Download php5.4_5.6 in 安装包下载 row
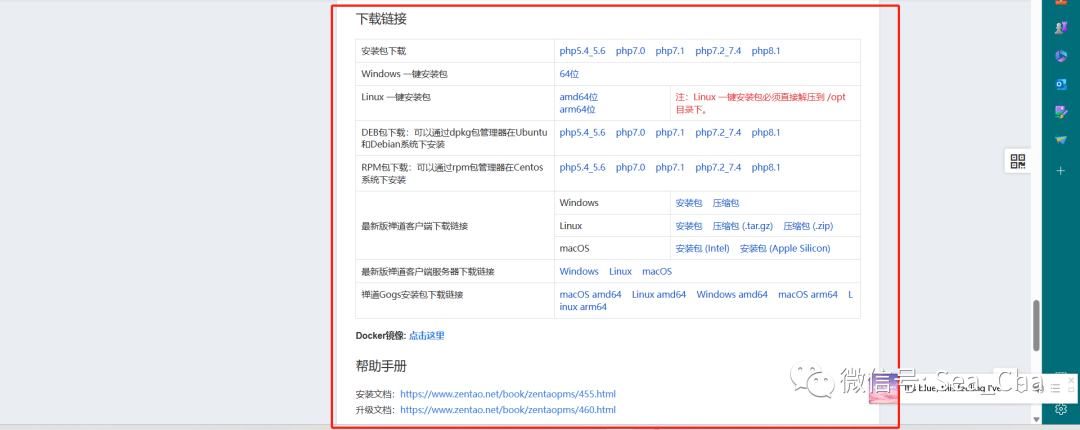The width and height of the screenshot is (1080, 430). pyautogui.click(x=582, y=51)
